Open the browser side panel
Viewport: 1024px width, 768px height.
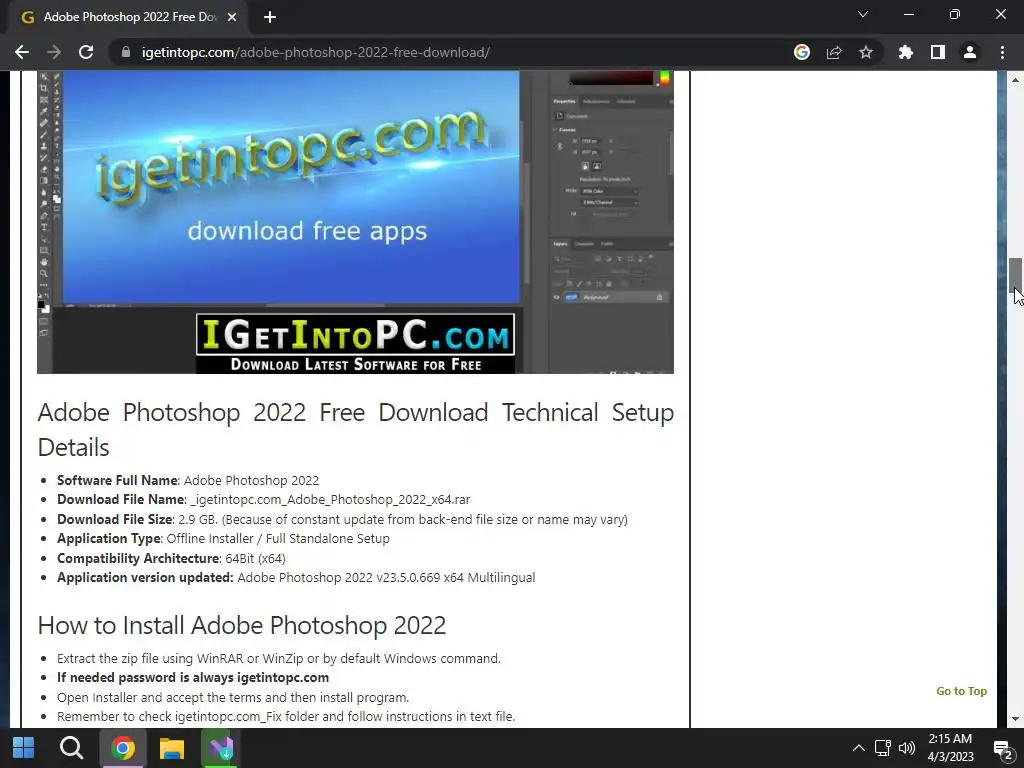point(938,52)
